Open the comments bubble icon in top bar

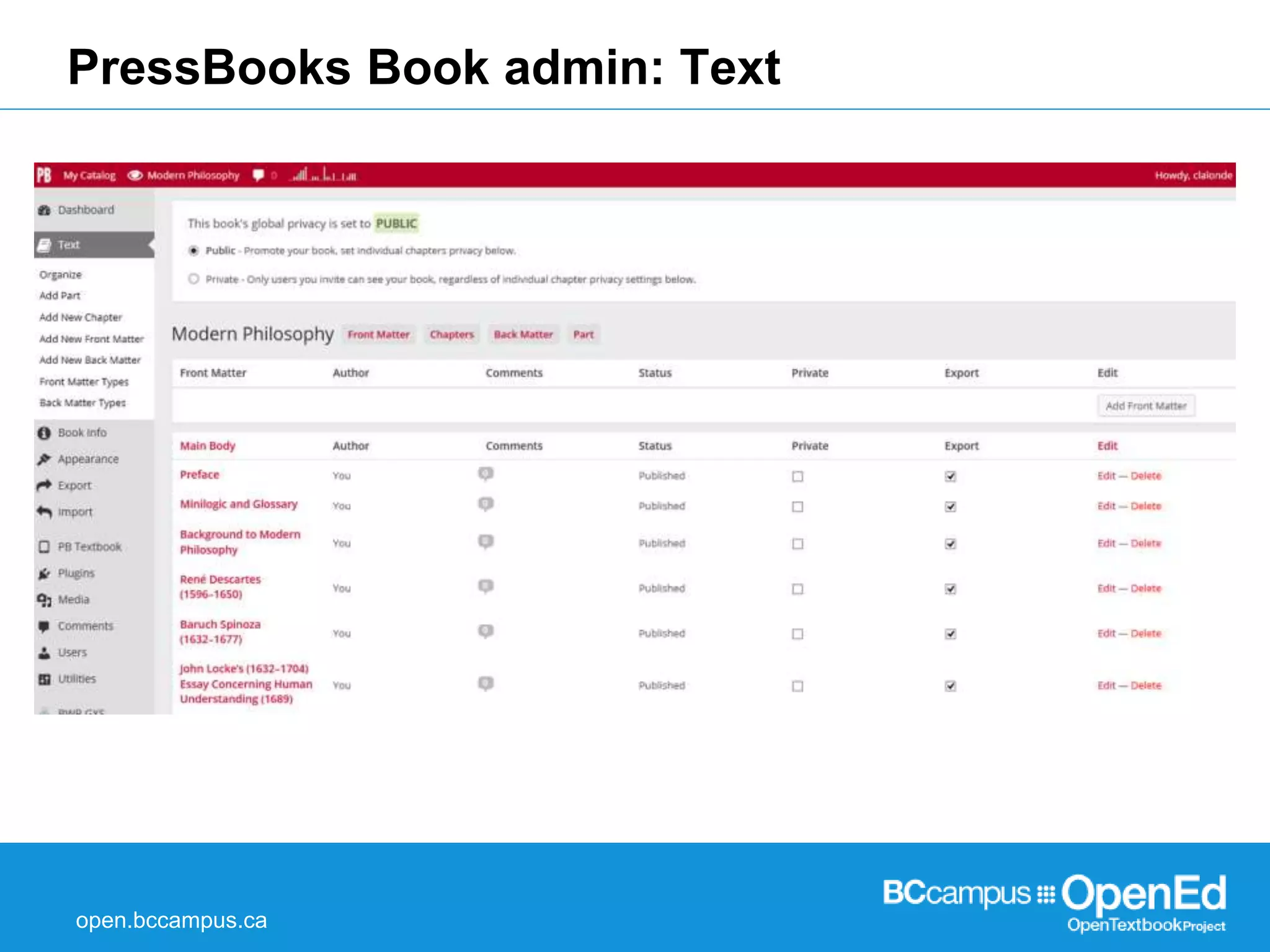click(258, 175)
